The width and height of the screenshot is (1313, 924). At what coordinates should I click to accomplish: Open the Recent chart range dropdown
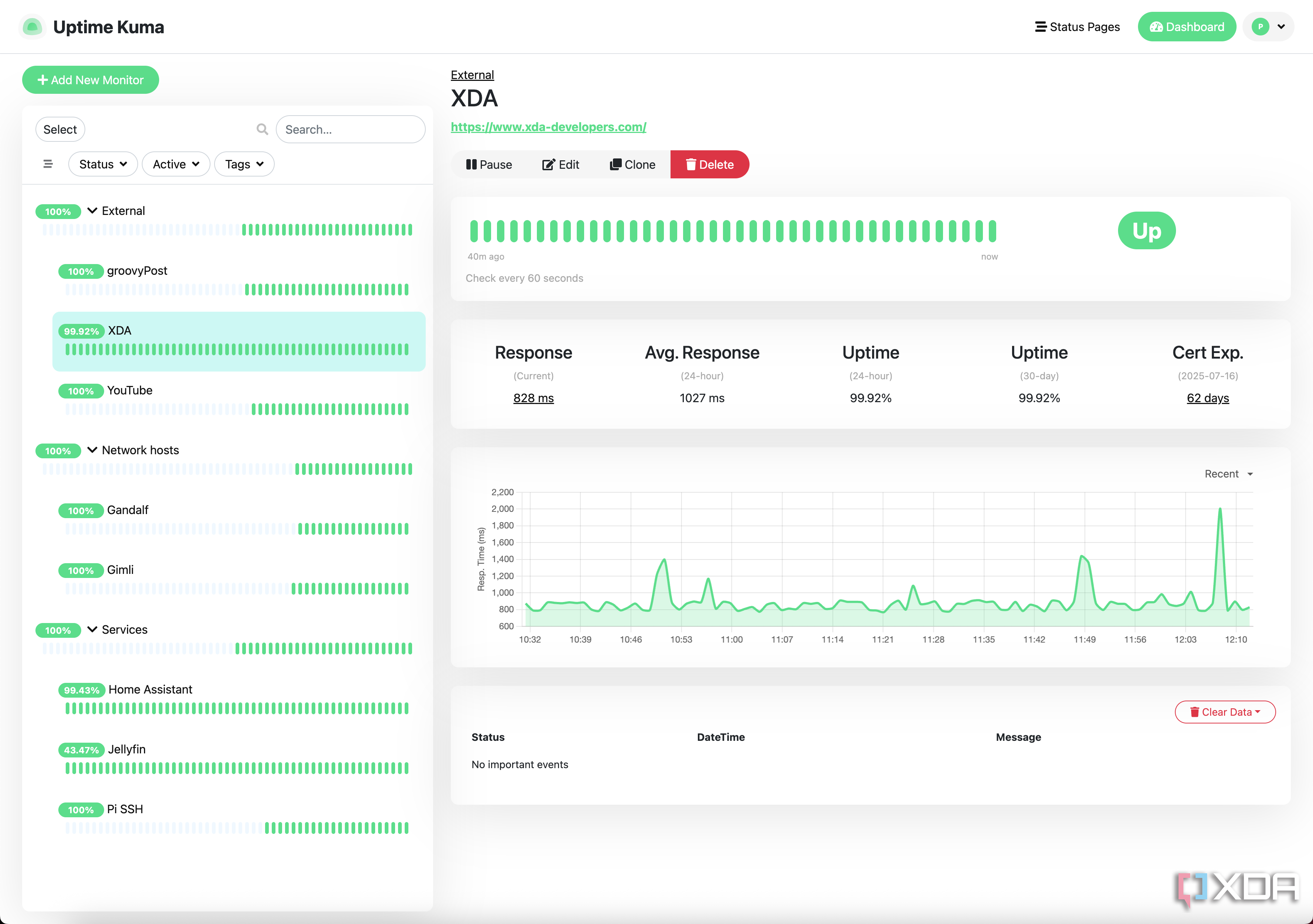tap(1228, 474)
